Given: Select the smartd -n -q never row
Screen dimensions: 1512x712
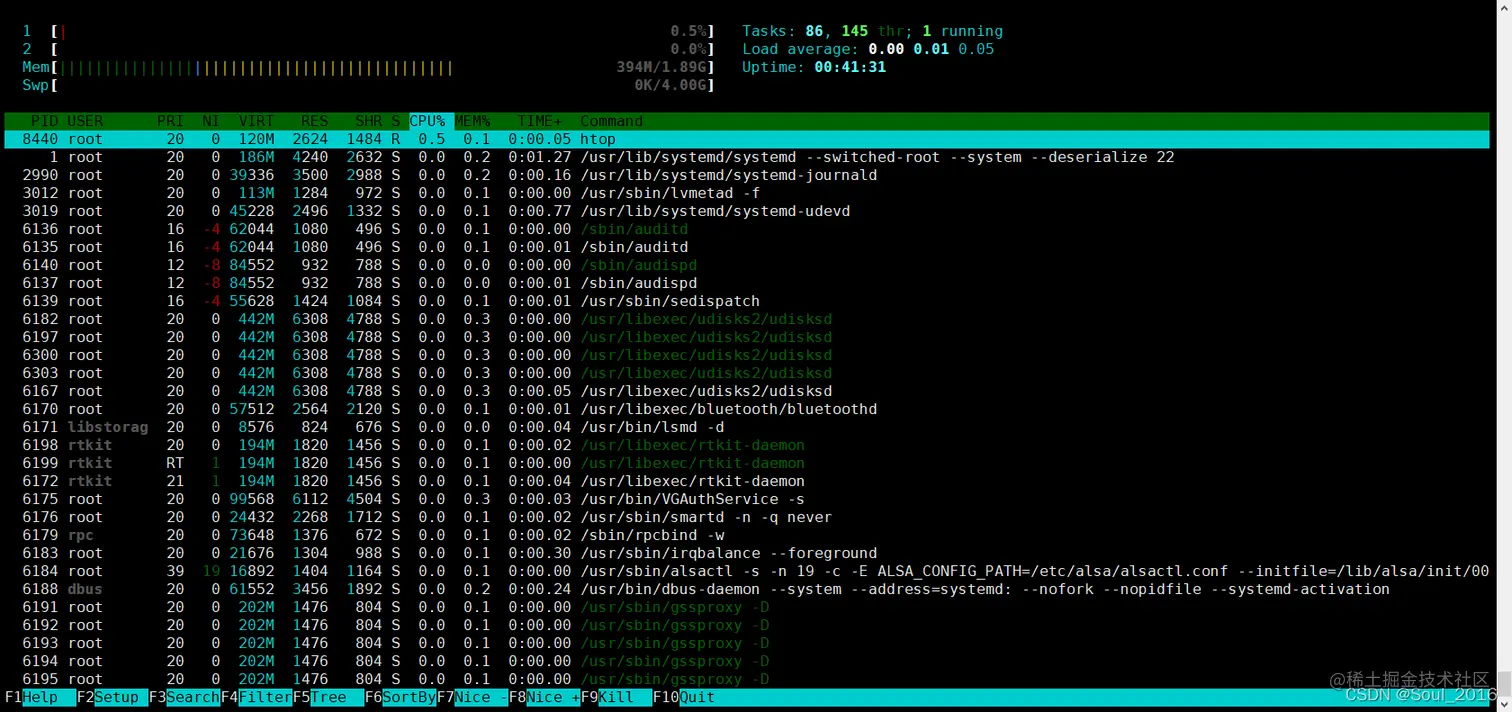Looking at the screenshot, I should click(x=747, y=517).
